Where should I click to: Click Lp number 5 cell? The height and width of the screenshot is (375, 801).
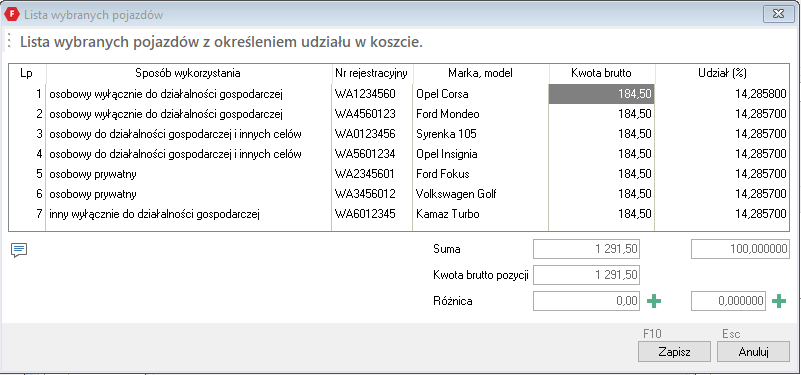tap(28, 174)
